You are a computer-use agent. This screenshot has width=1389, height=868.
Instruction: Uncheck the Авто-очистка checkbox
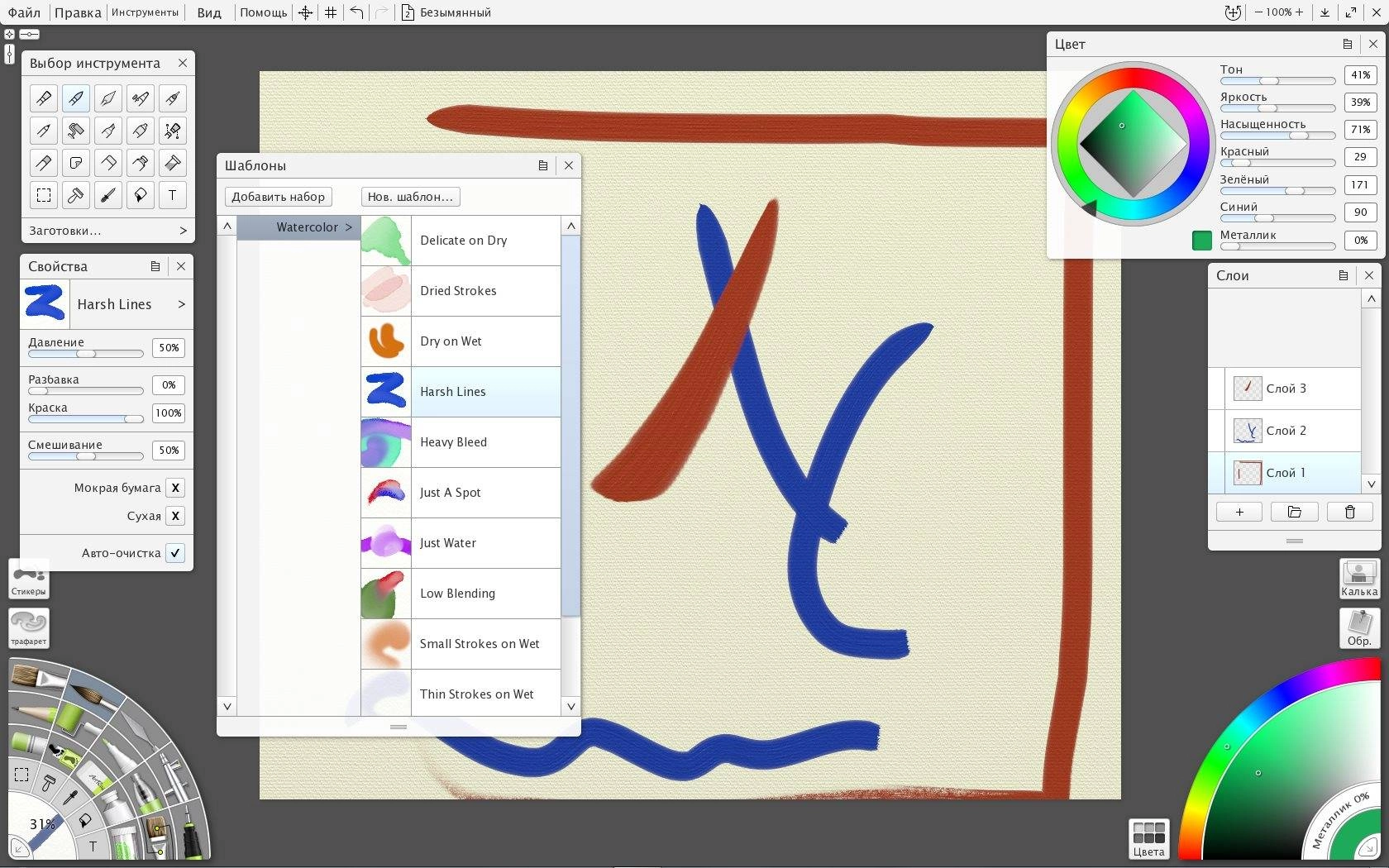175,553
